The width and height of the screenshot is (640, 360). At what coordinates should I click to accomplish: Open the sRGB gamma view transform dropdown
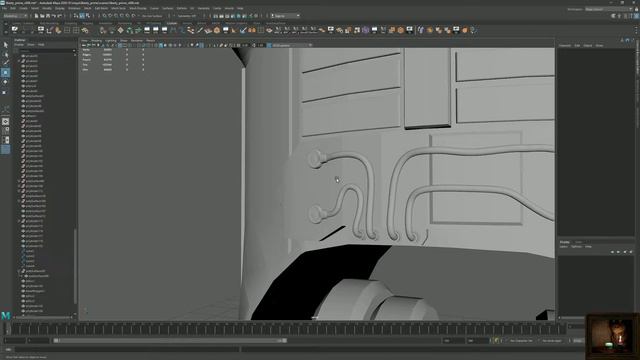(292, 45)
